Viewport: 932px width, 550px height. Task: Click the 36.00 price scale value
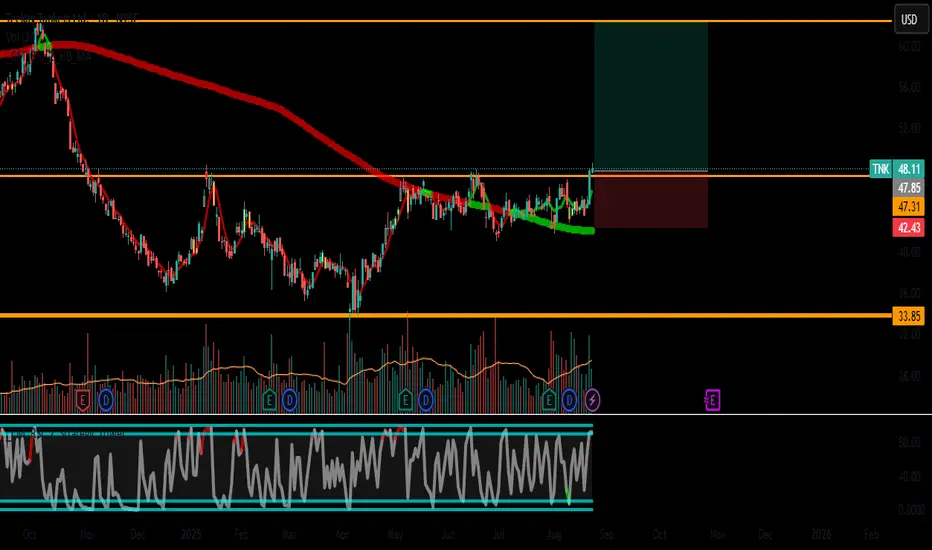coord(909,293)
